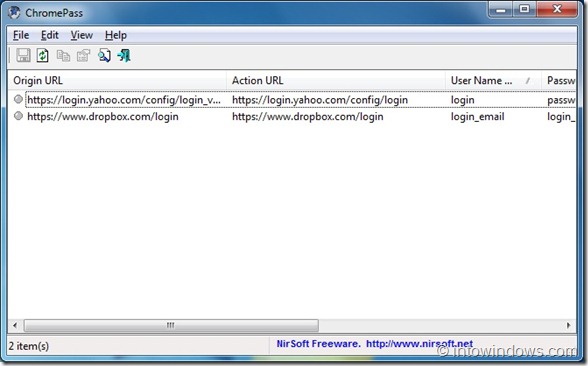Maximize the ChromePass window
This screenshot has height=366, width=588.
(x=525, y=9)
